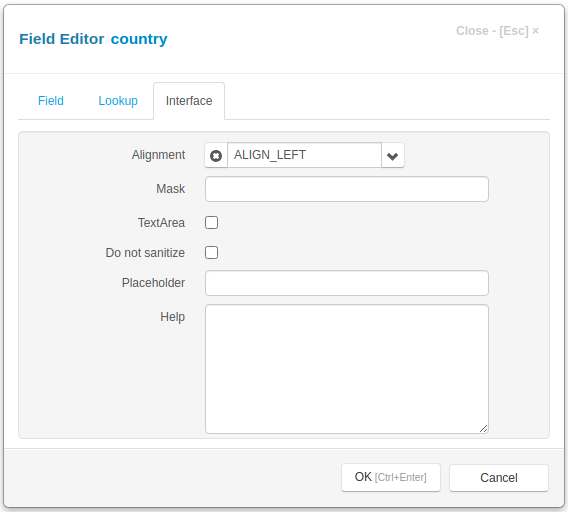The height and width of the screenshot is (512, 568).
Task: Close the dialog via Close - [Esc]
Action: tap(497, 31)
